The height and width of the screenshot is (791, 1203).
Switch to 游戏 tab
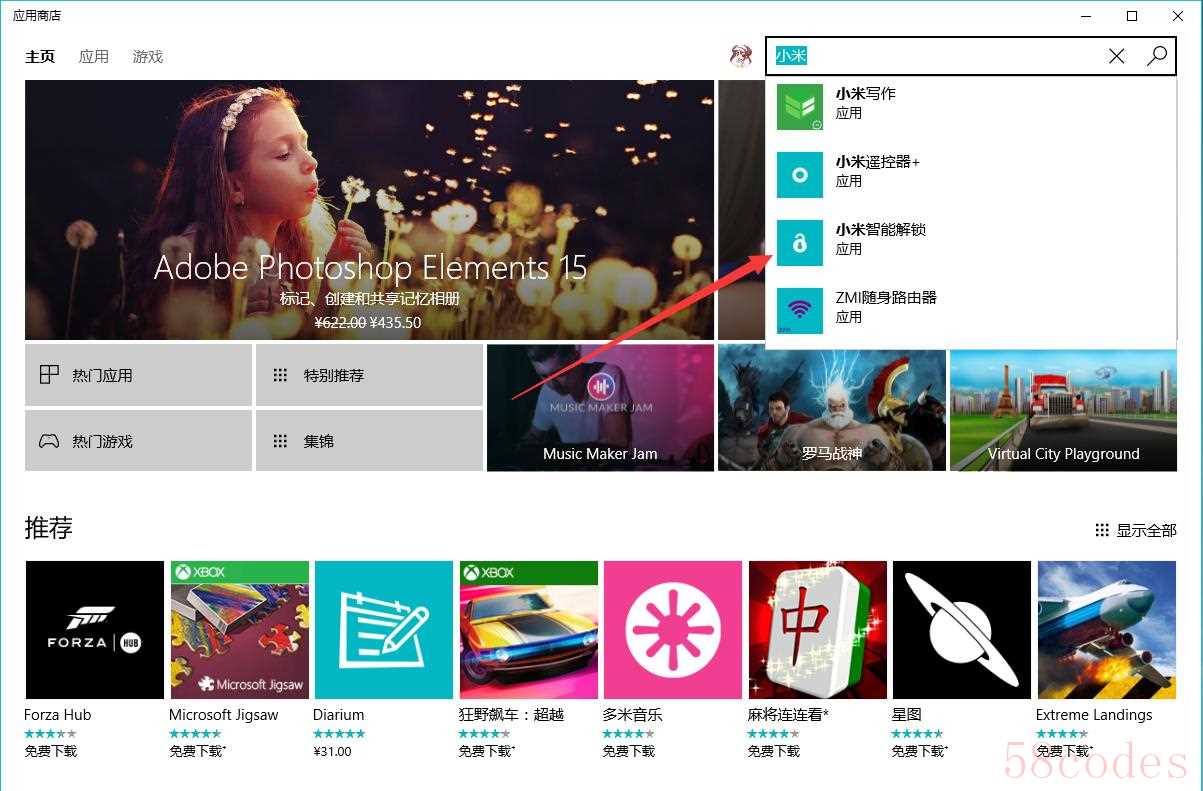148,57
